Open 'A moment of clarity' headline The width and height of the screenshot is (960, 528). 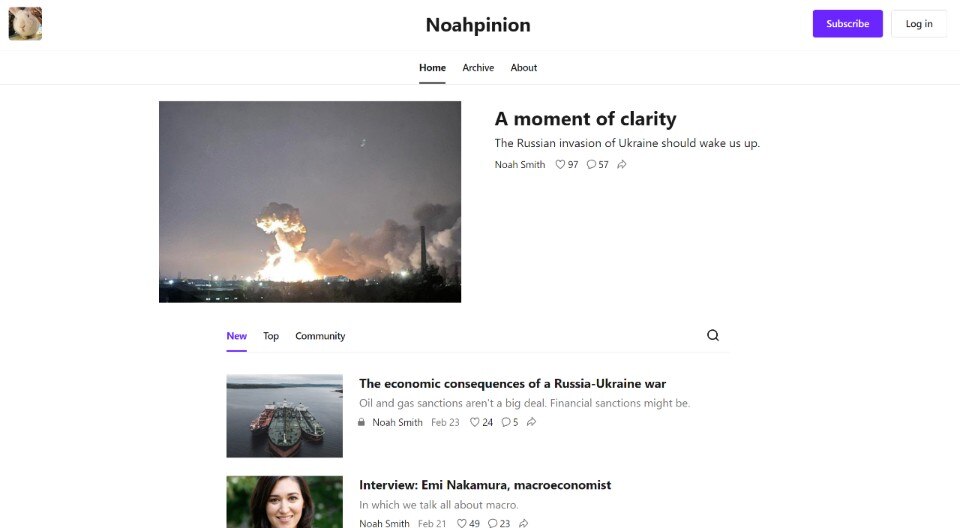tap(585, 118)
